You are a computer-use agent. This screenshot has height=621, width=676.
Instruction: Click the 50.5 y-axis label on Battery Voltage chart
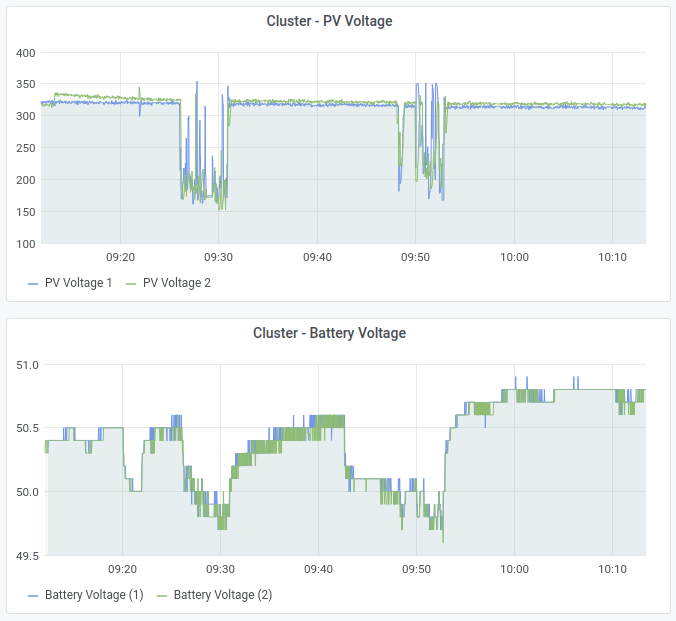pyautogui.click(x=27, y=428)
